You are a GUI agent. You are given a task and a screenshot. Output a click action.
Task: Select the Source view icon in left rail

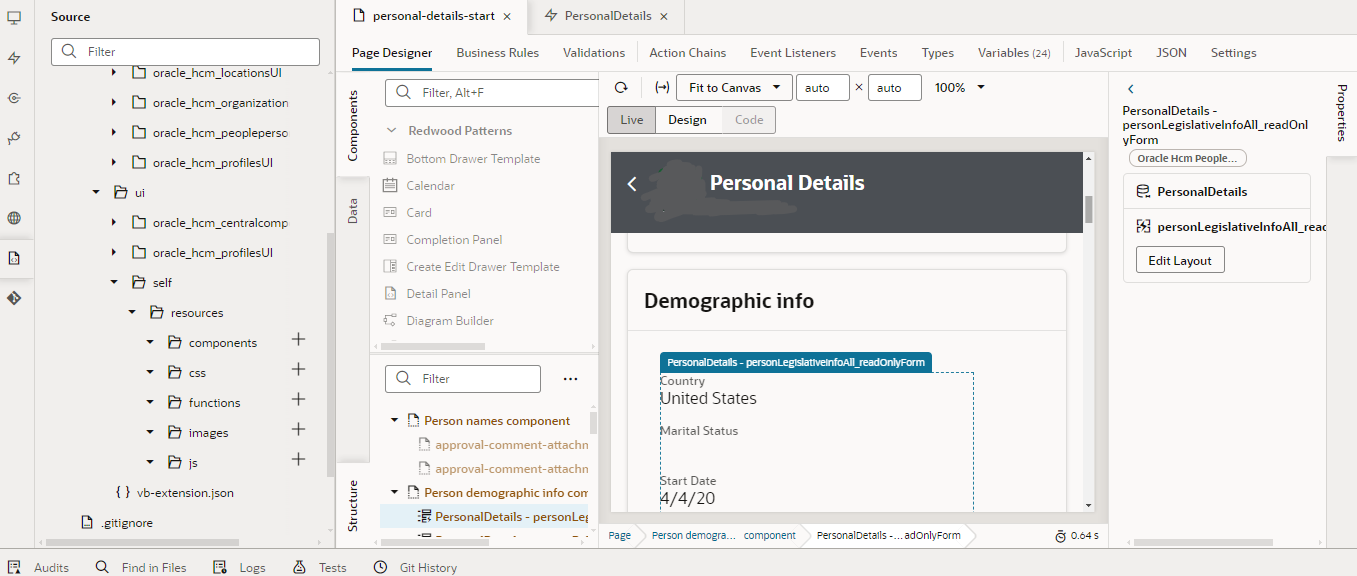(14, 258)
